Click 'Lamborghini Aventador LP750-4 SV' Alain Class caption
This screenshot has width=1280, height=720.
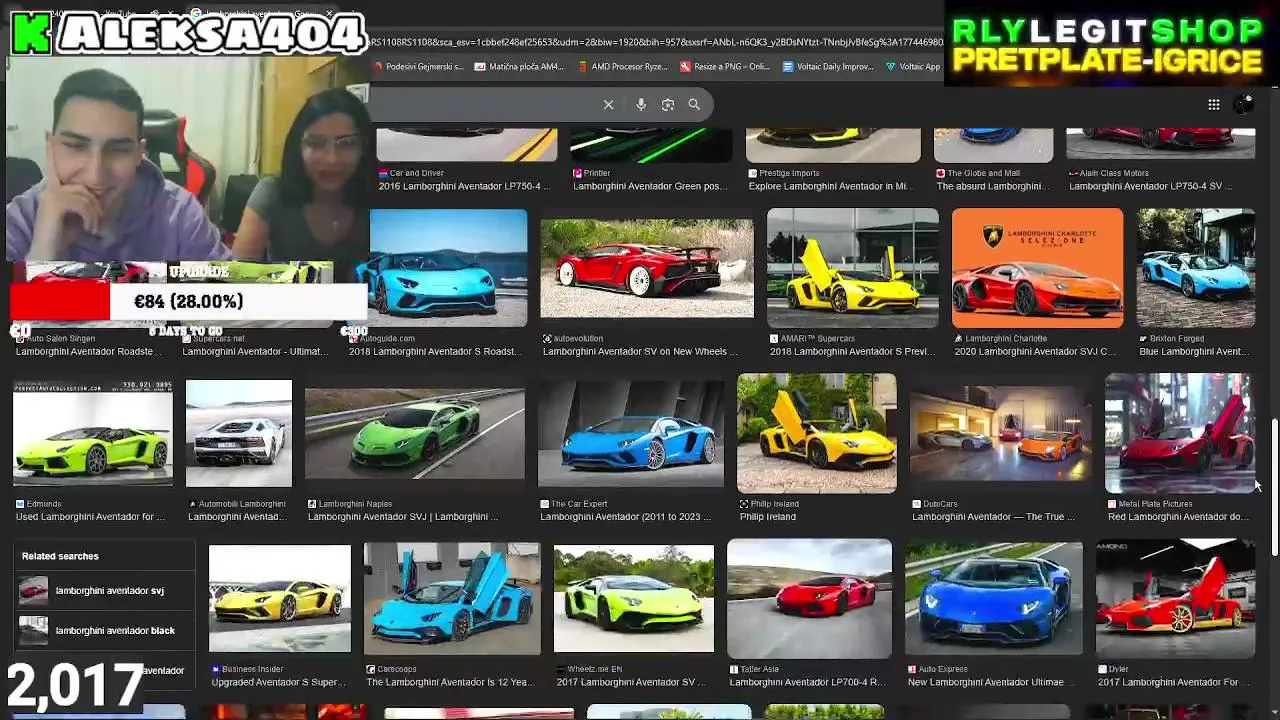point(1151,186)
